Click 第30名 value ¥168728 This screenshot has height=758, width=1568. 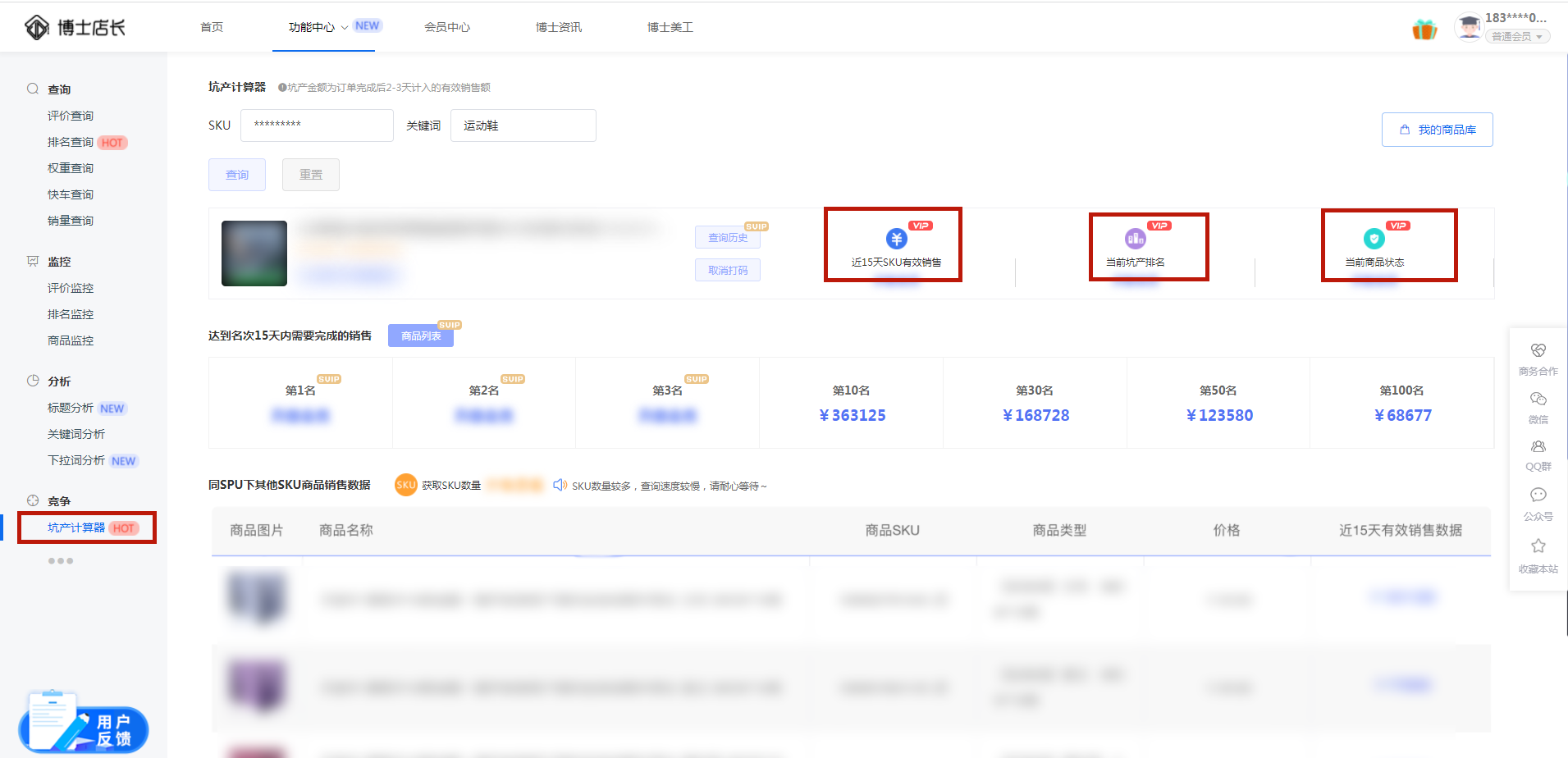click(x=1036, y=415)
